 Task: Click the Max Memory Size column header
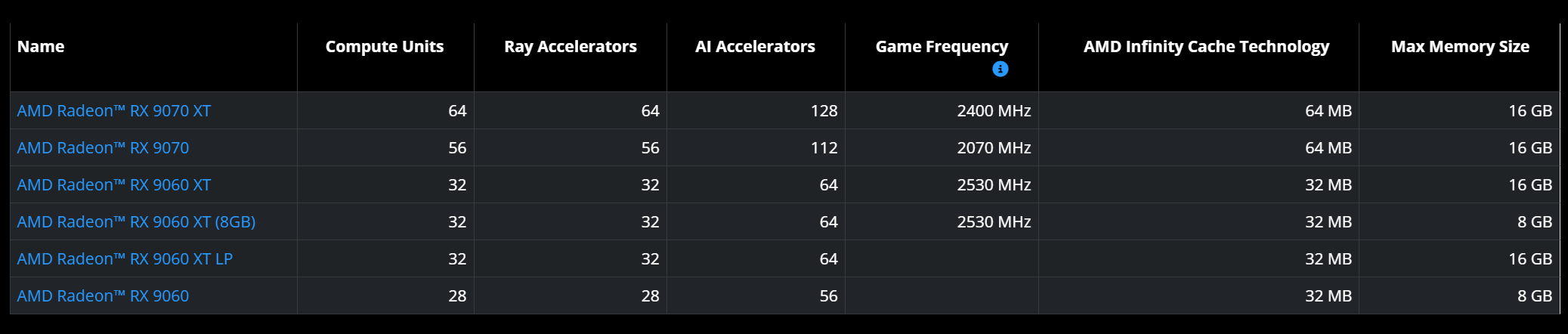point(1459,47)
